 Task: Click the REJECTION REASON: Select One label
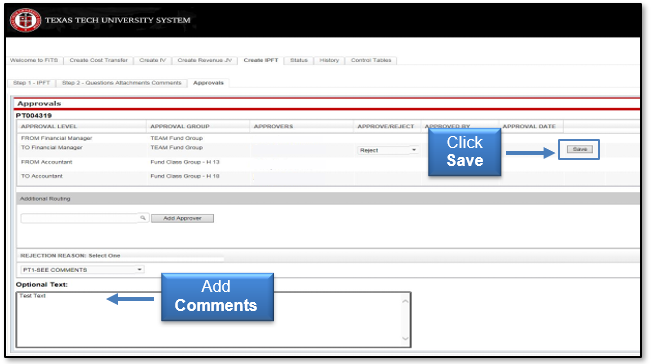70,256
